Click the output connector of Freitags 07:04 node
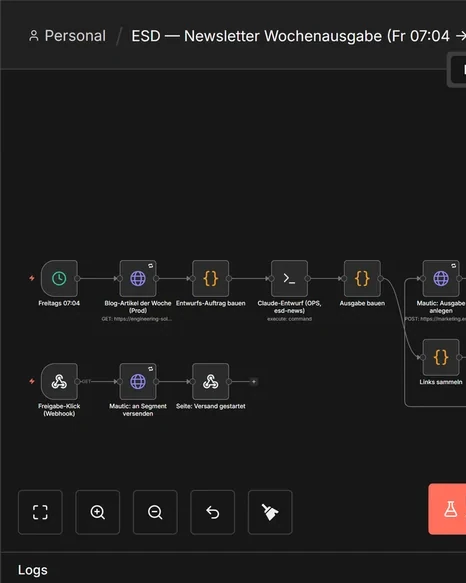466x583 pixels. coord(77,278)
